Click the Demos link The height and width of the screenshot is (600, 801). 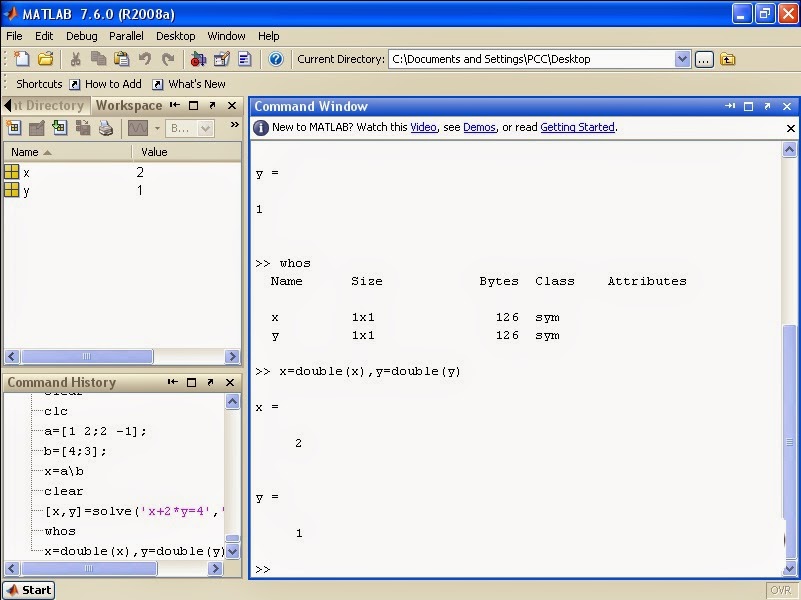click(479, 127)
